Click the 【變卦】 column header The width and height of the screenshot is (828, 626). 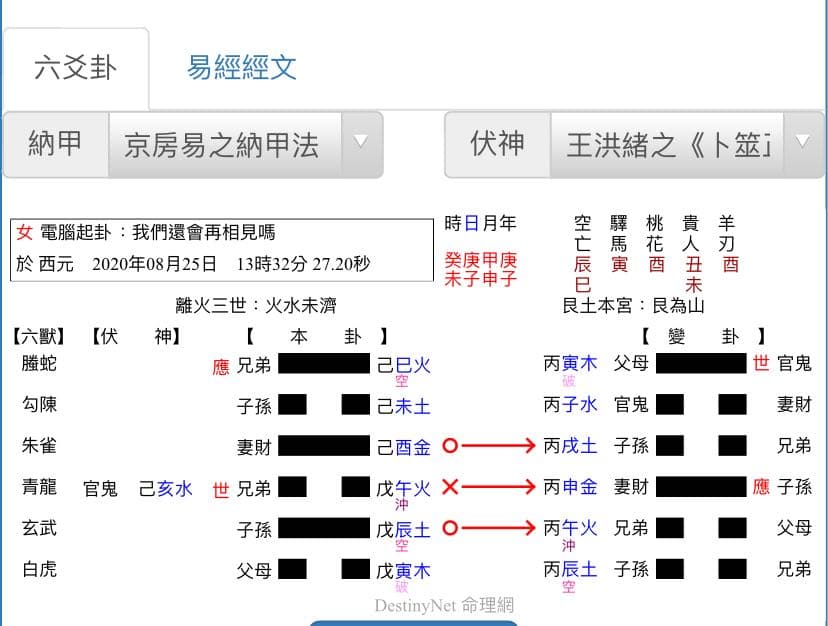point(703,336)
